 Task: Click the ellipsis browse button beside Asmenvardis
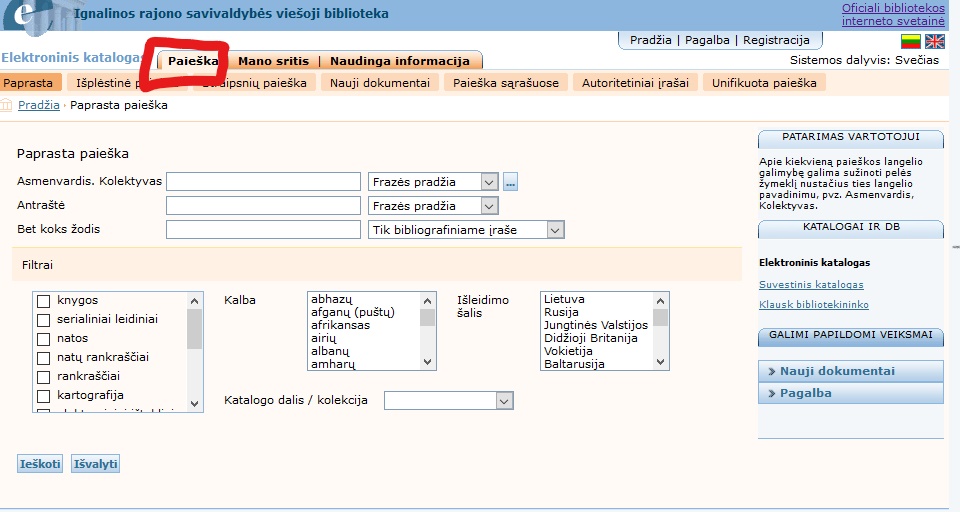[510, 182]
